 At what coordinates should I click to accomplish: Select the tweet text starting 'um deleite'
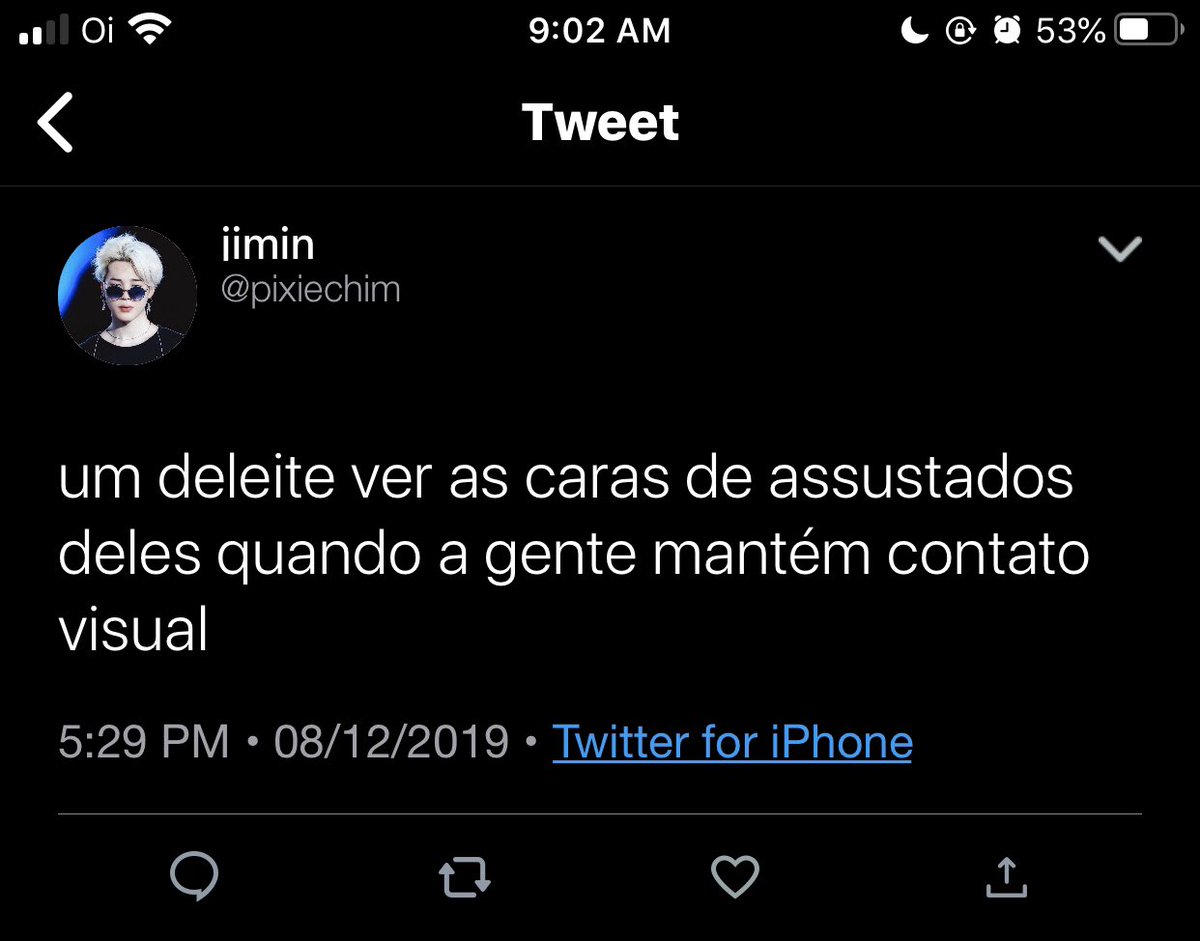[573, 556]
